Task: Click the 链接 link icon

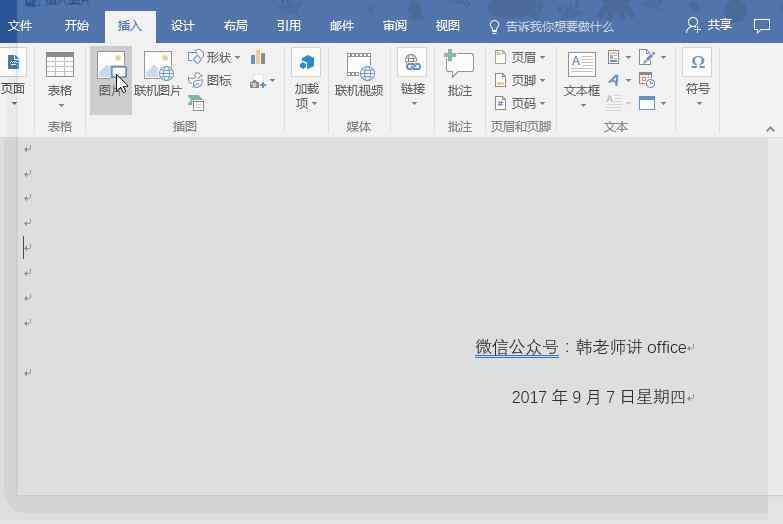Action: click(412, 62)
